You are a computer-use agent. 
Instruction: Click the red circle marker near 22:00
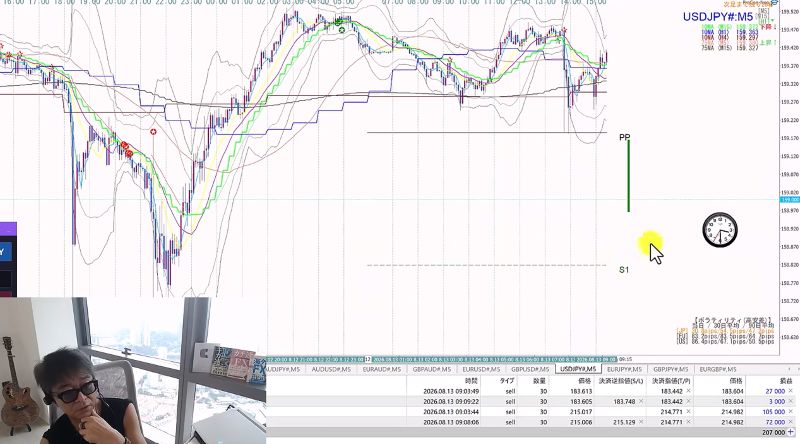tap(153, 132)
